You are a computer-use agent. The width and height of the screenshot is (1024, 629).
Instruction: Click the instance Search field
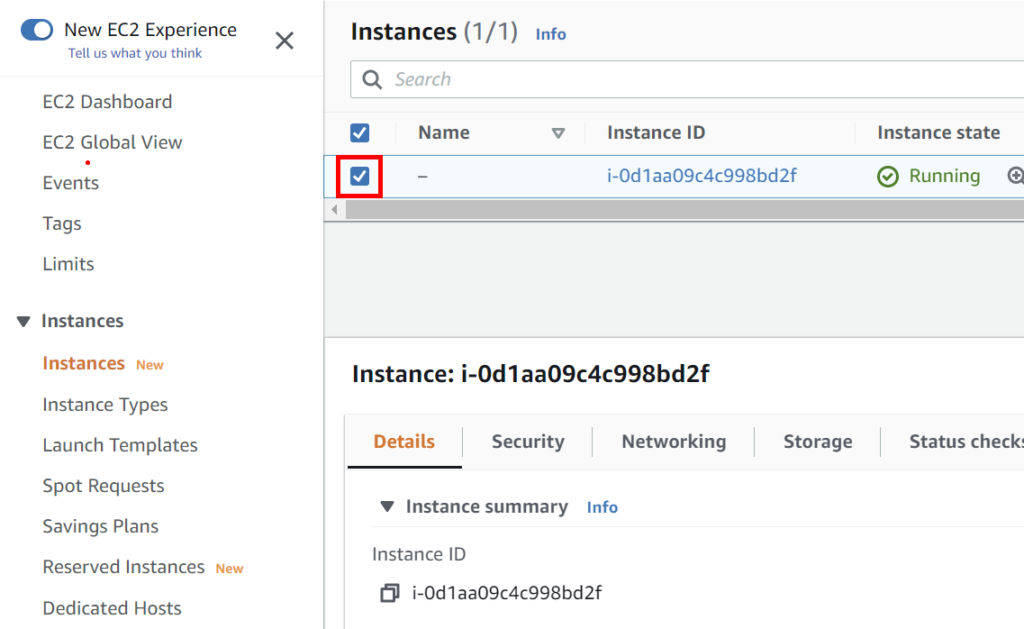coord(687,79)
